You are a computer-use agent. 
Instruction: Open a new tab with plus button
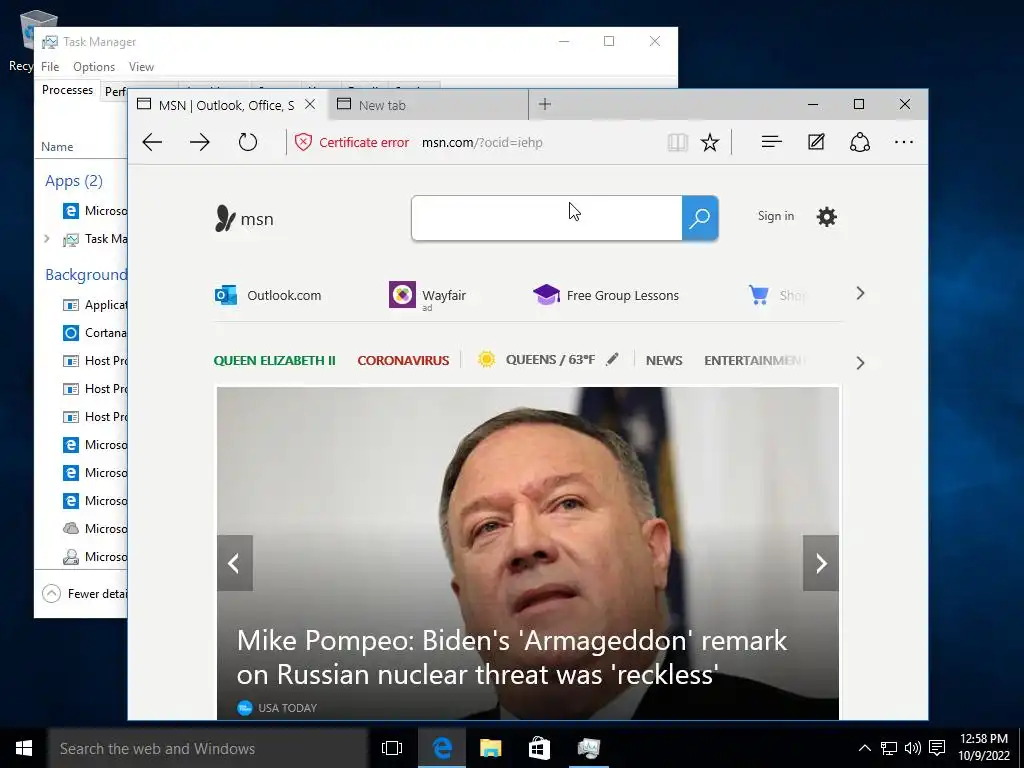[x=545, y=104]
